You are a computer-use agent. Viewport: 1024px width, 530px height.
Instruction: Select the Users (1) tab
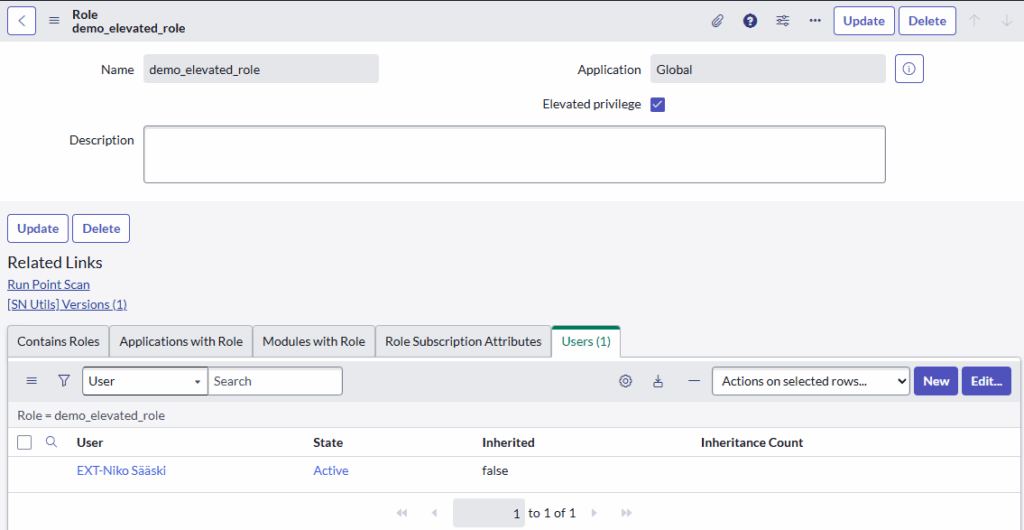tap(586, 341)
